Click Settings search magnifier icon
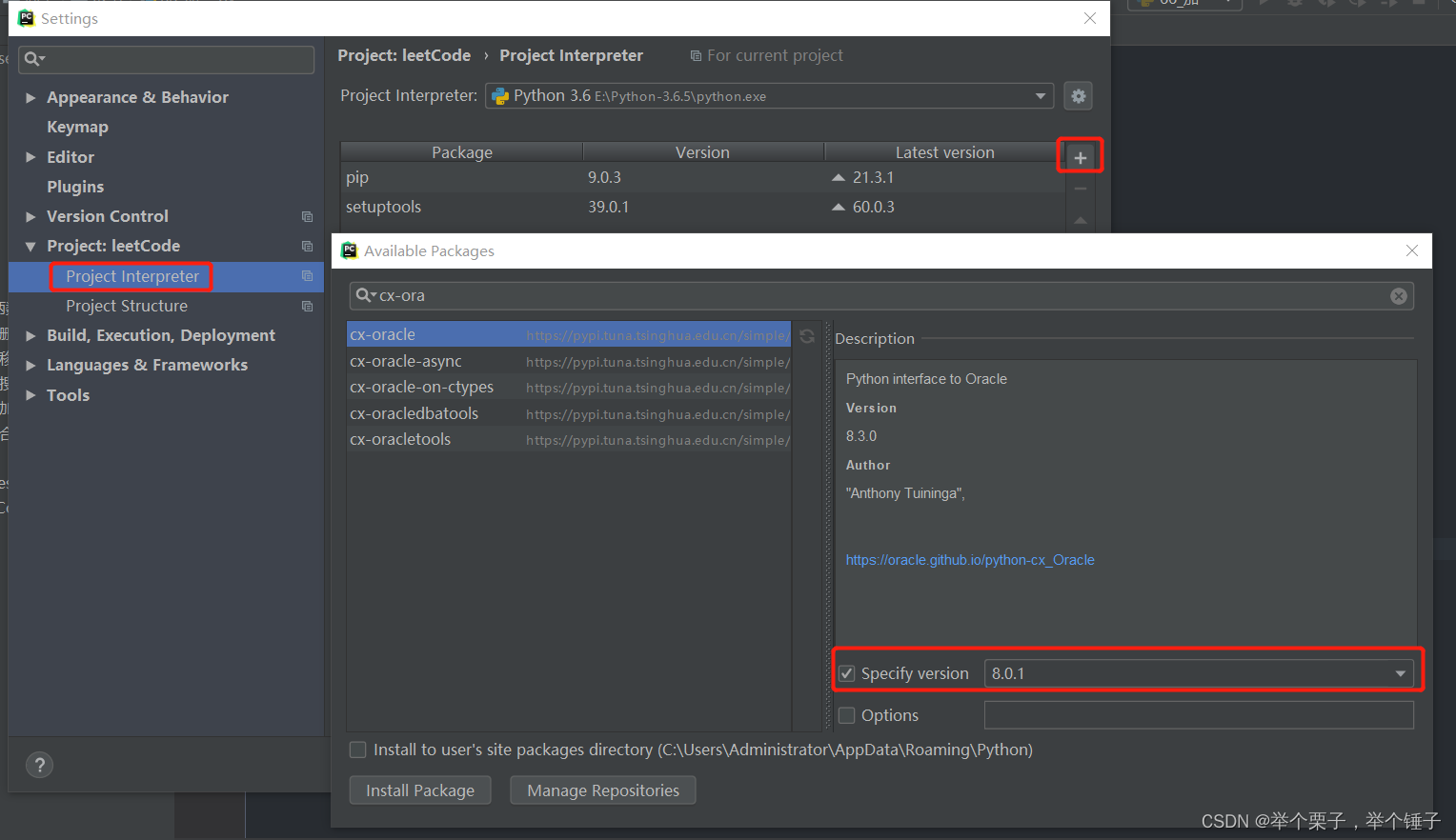This screenshot has width=1456, height=840. [34, 59]
